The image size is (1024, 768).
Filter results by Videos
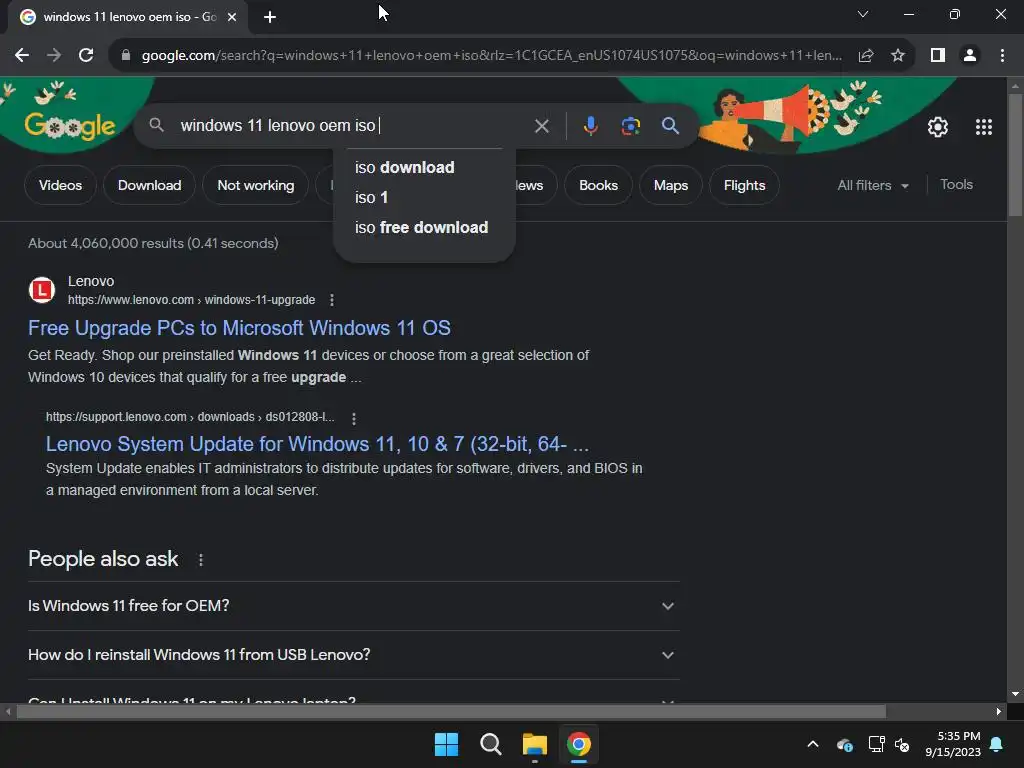(60, 185)
